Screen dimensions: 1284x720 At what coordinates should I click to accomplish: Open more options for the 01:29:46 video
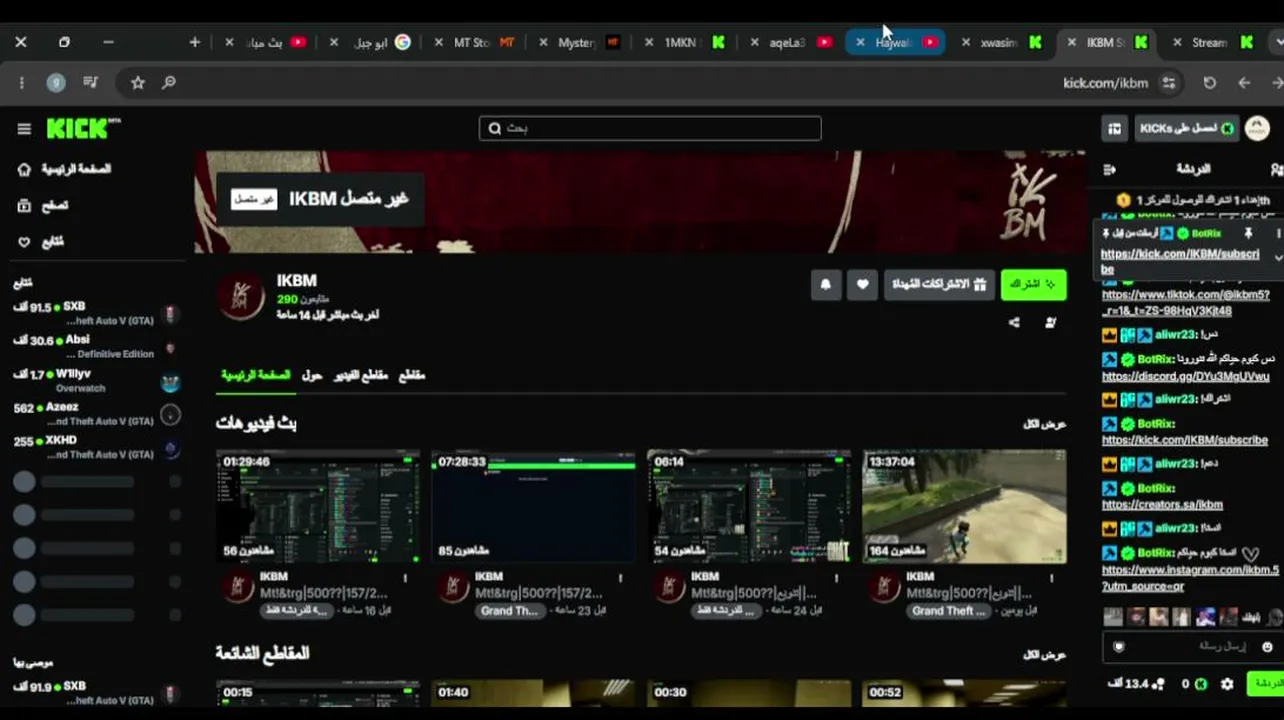pyautogui.click(x=405, y=578)
